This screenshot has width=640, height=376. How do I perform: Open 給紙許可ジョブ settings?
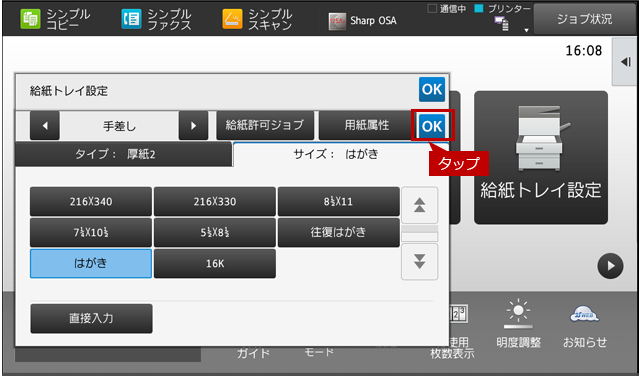pyautogui.click(x=265, y=125)
